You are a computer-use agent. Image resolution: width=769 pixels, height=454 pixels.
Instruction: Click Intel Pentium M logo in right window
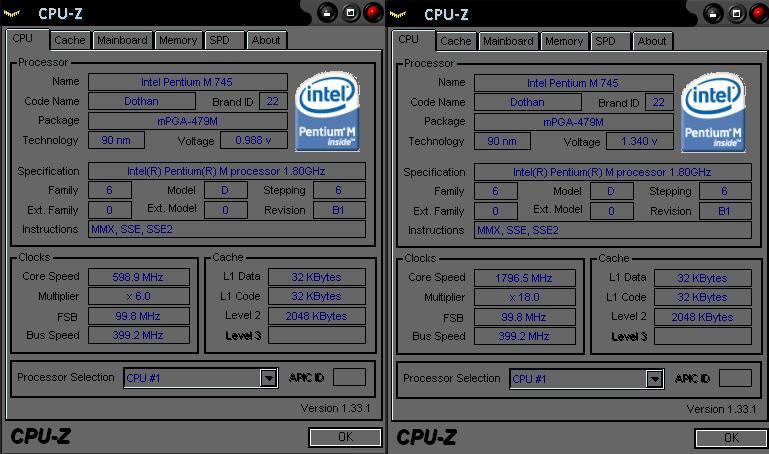point(713,112)
